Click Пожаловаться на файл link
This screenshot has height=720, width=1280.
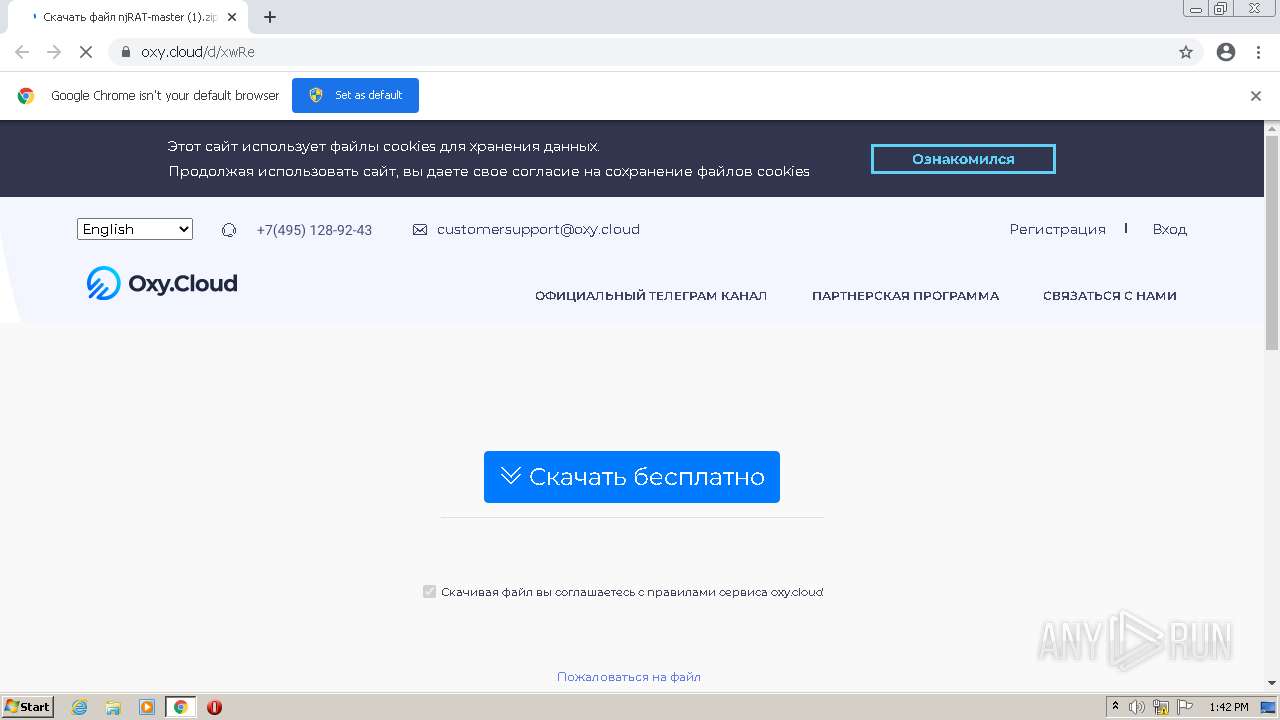coord(629,677)
